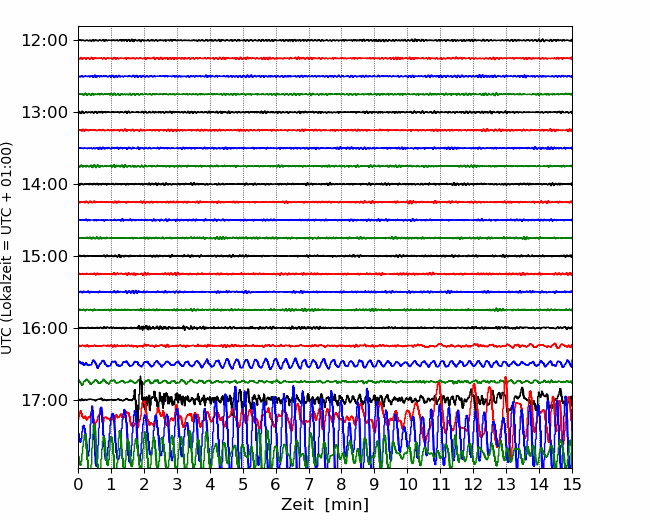Click the 17:00 time label
This screenshot has height=520, width=650.
(x=44, y=400)
